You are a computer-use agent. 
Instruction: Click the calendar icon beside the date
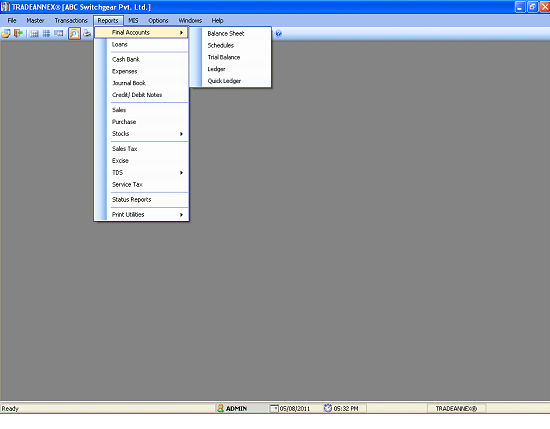click(x=274, y=408)
